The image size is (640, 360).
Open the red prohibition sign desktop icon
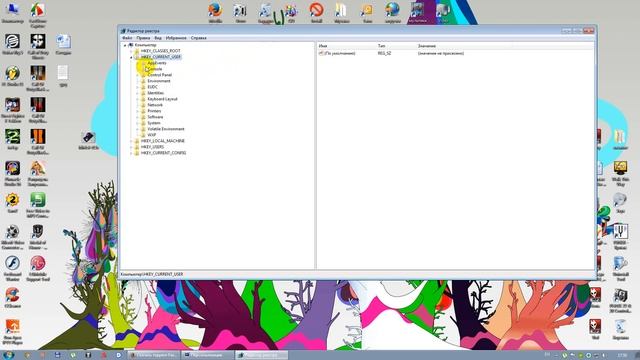pyautogui.click(x=316, y=12)
